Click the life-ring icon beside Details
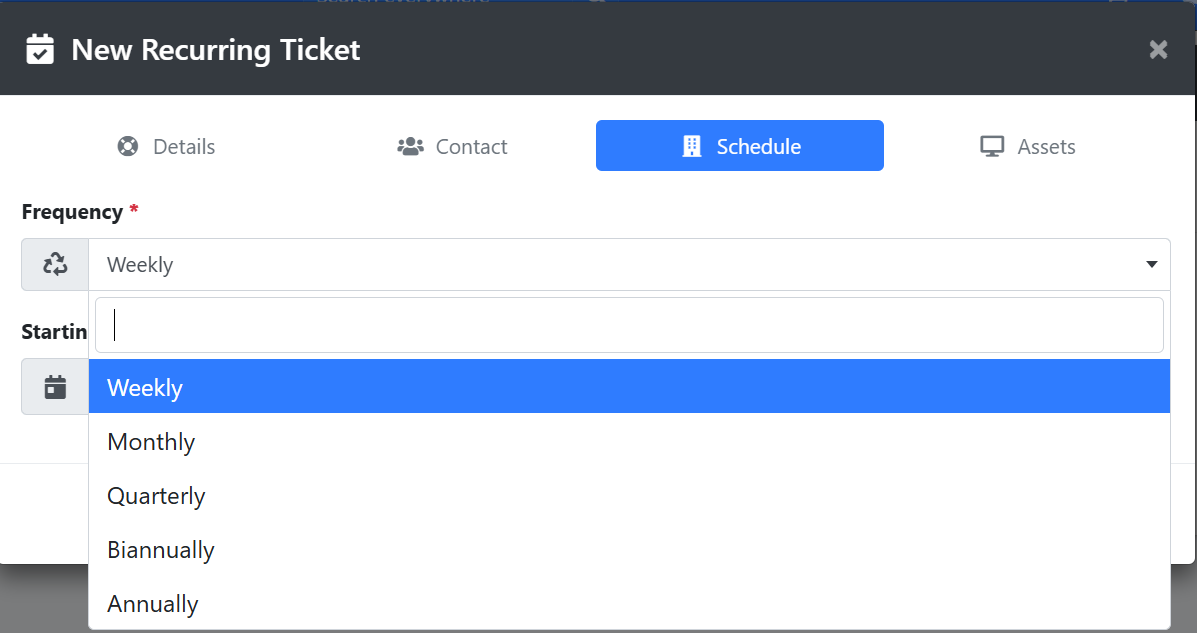 tap(128, 147)
